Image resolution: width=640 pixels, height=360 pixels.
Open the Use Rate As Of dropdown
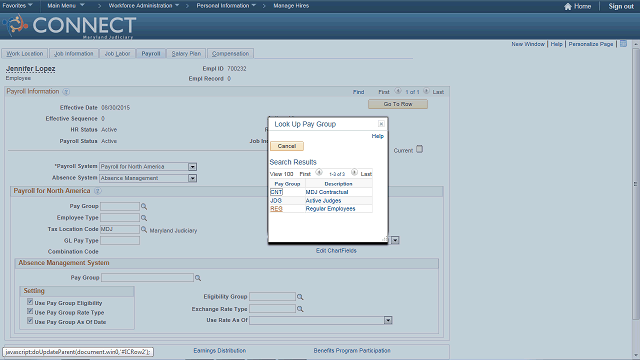[x=388, y=320]
